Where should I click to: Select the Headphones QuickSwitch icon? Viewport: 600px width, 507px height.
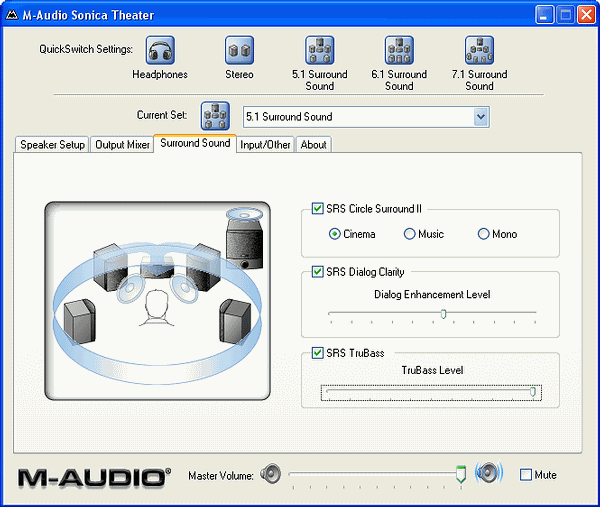[x=160, y=50]
